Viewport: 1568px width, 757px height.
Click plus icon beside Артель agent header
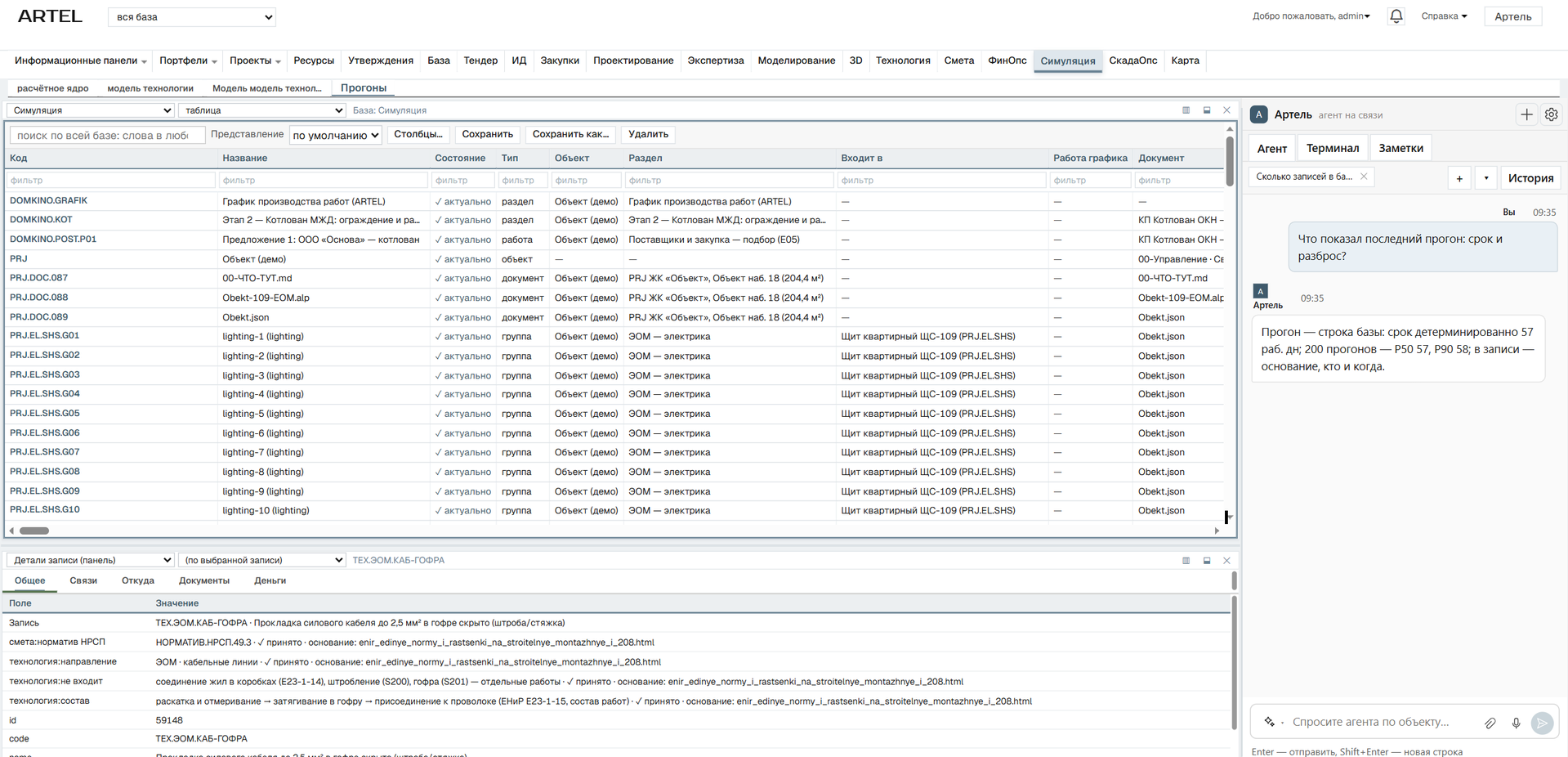click(x=1526, y=114)
